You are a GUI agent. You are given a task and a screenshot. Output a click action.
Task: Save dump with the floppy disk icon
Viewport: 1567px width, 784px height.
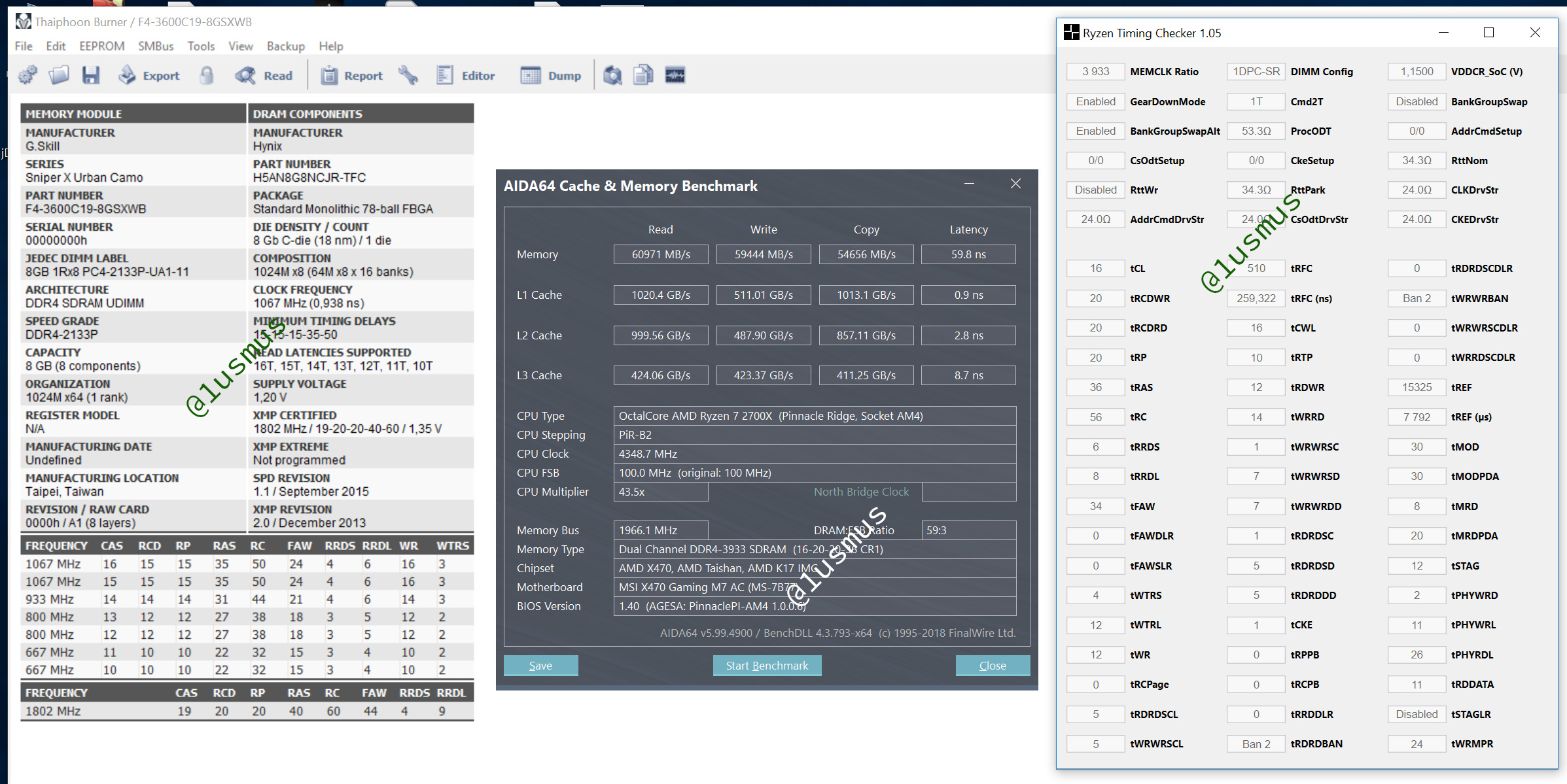(91, 75)
